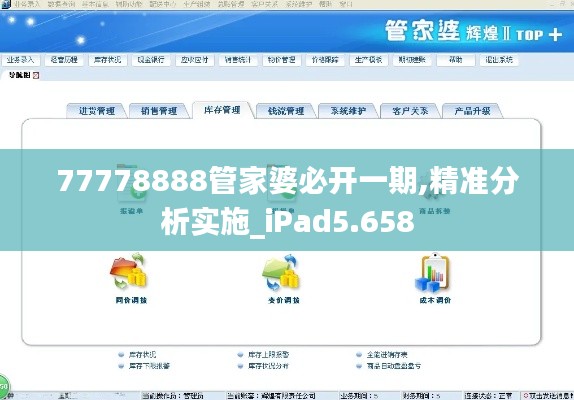Open the 系统维护 tab

tap(348, 111)
